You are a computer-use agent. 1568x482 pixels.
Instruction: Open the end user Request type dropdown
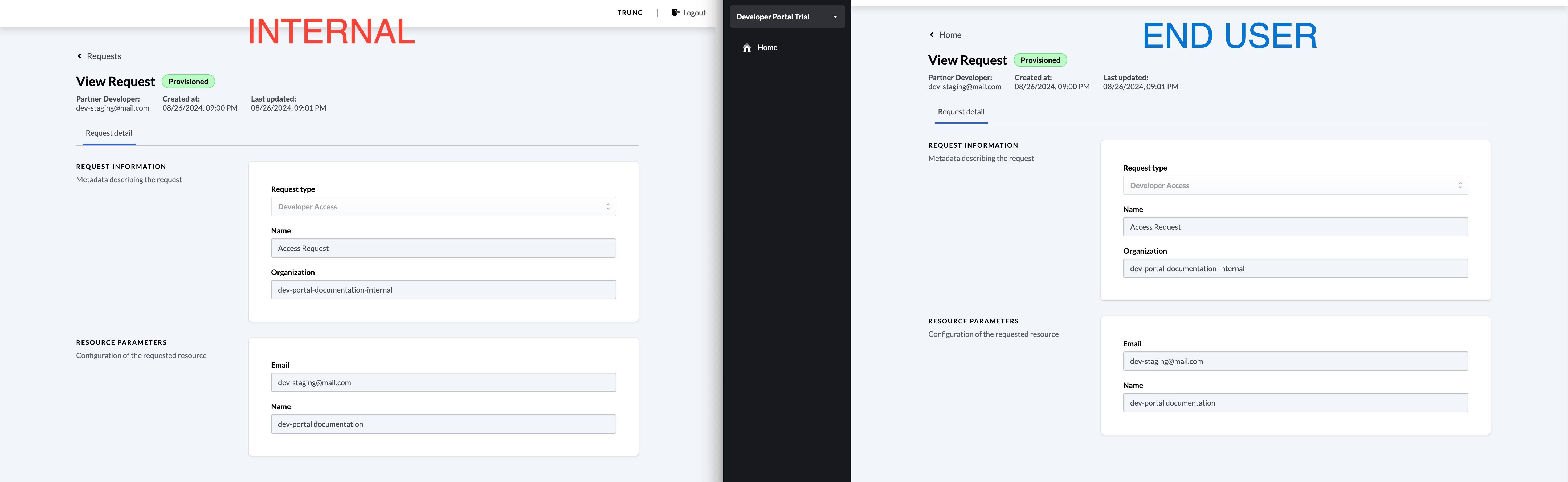click(1295, 185)
